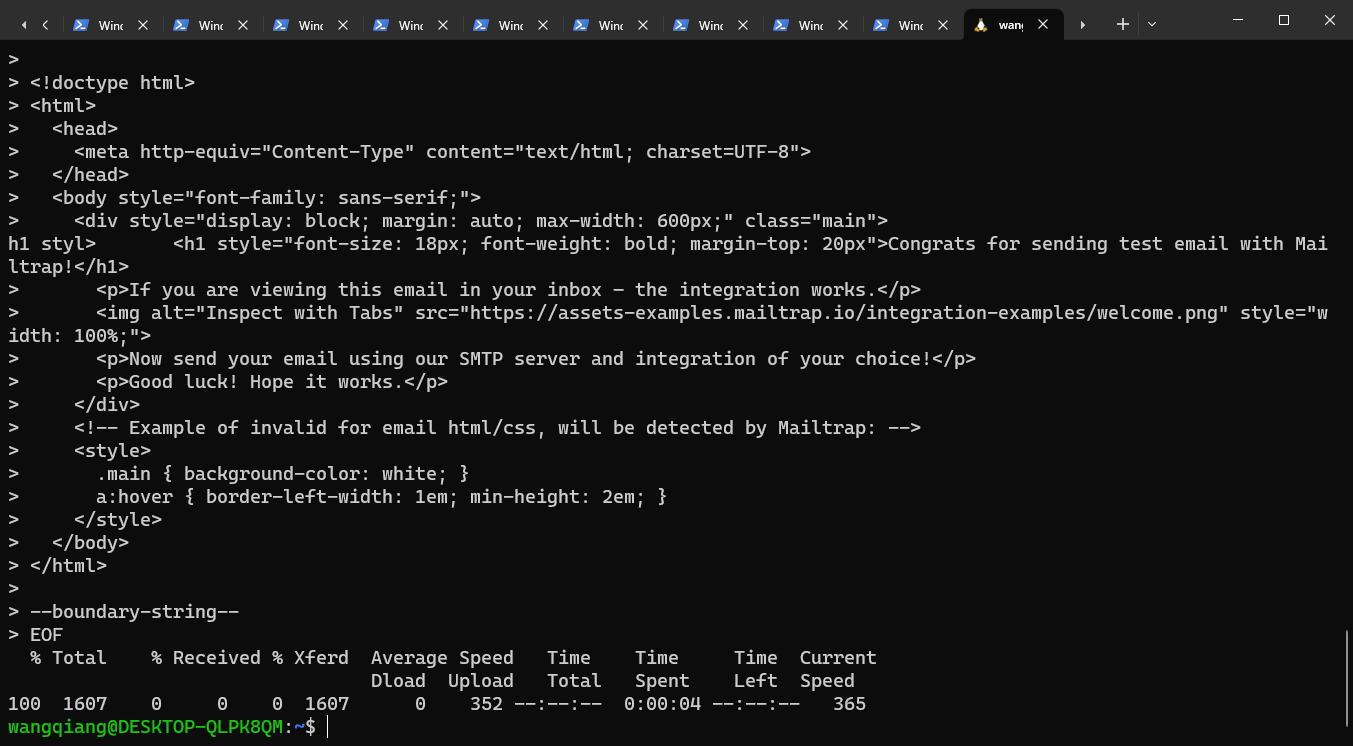Focus the wangqiang@DESKTOP shell prompt cursor
Viewport: 1353px width, 746px height.
pyautogui.click(x=327, y=727)
